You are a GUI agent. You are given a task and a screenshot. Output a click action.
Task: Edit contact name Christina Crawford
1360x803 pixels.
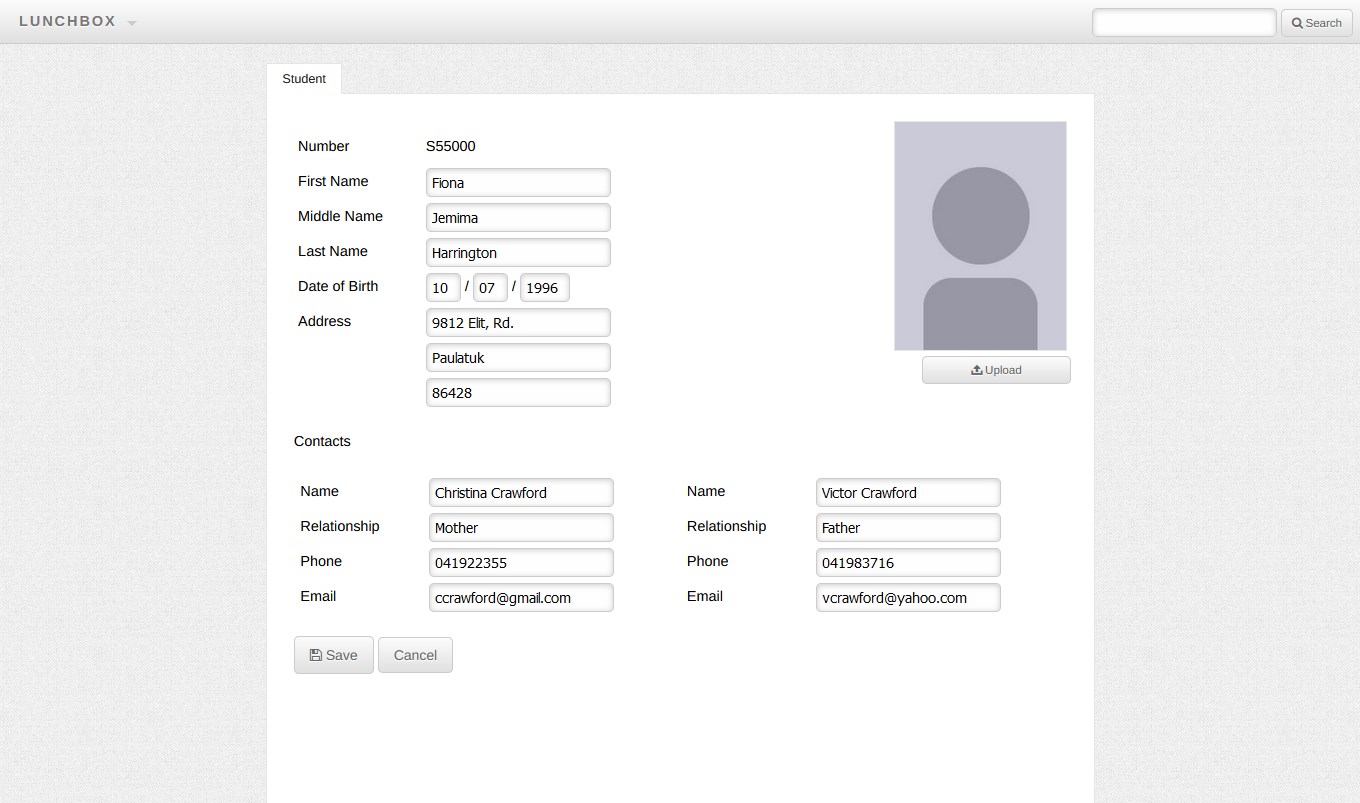click(x=521, y=493)
